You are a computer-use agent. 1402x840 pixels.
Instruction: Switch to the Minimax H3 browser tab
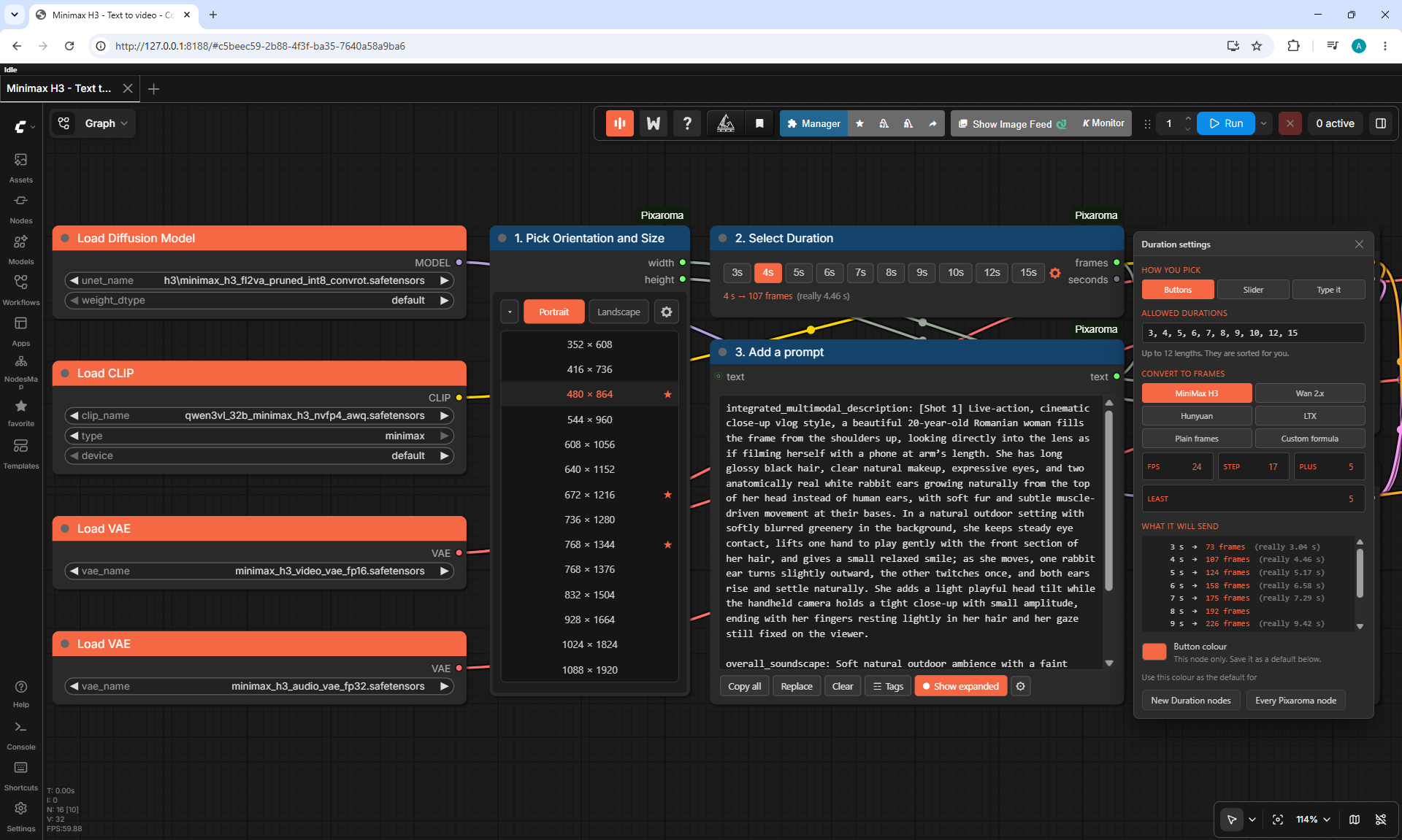point(113,15)
